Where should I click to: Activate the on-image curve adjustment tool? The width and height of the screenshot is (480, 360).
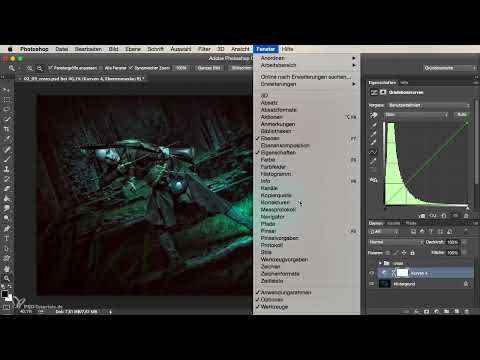click(x=373, y=115)
